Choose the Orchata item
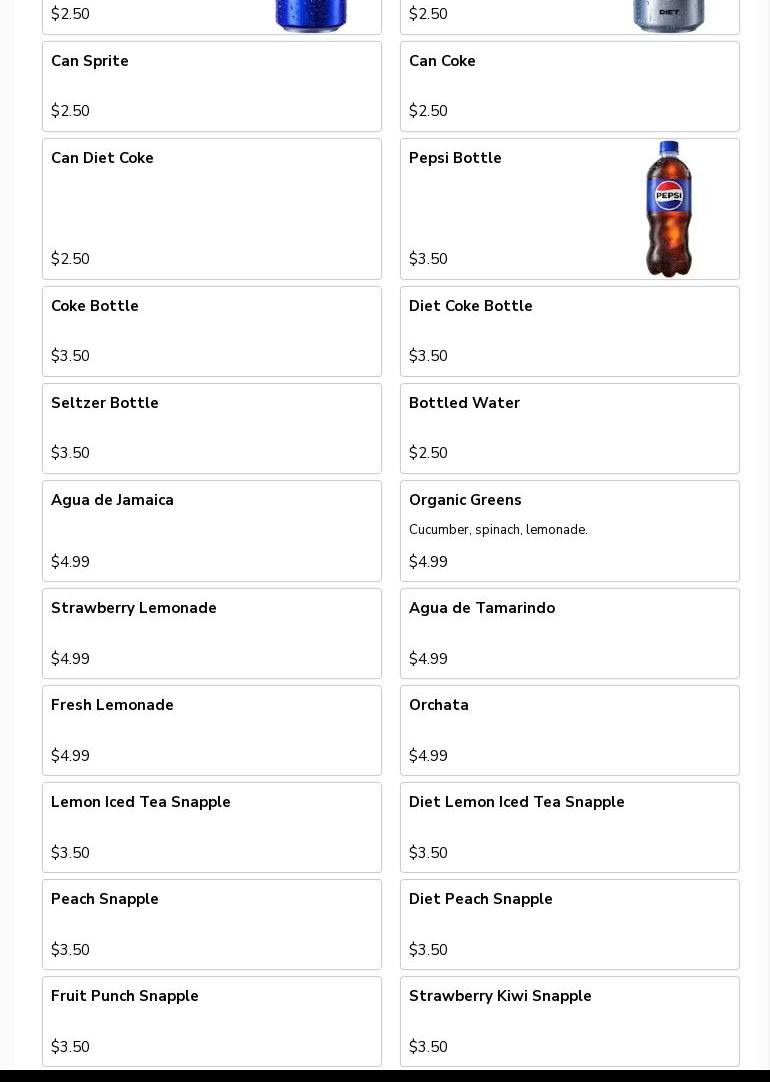770x1082 pixels. click(570, 730)
